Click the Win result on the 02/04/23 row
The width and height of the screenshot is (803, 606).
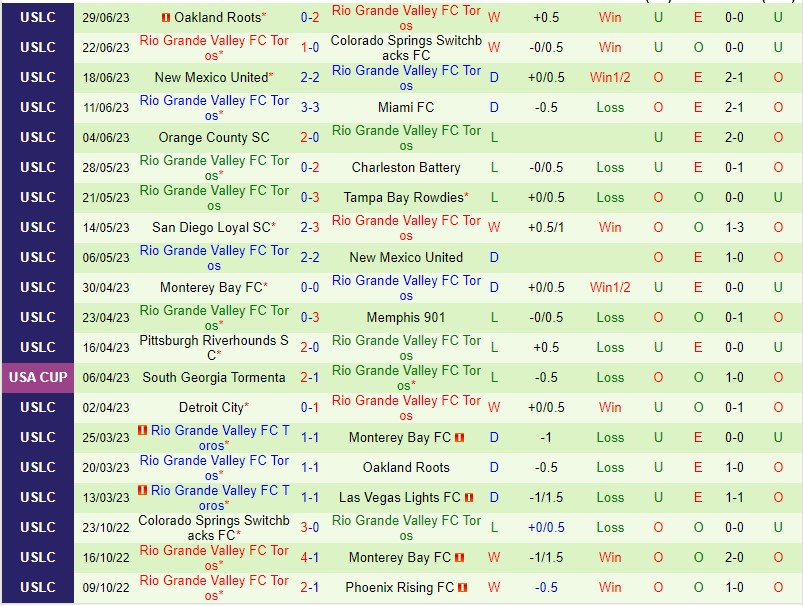click(x=610, y=407)
